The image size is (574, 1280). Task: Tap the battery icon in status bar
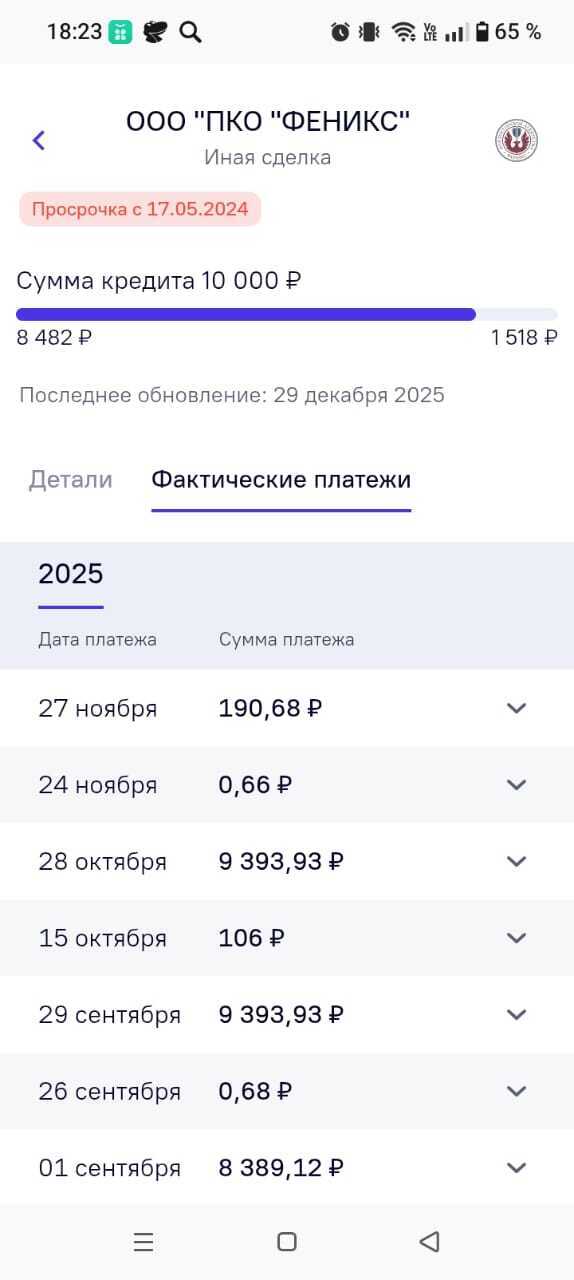tap(483, 32)
